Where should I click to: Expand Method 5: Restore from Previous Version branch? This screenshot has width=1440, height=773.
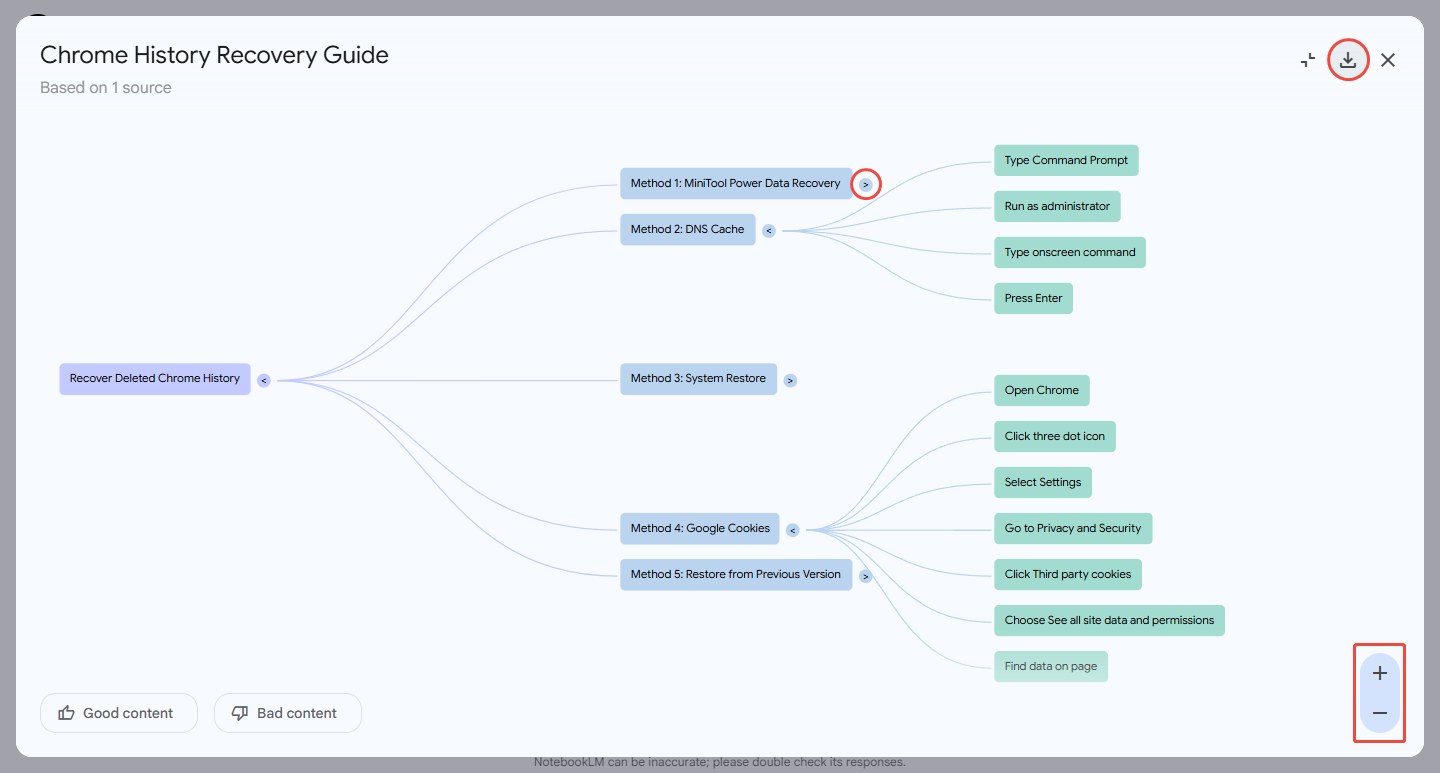pyautogui.click(x=866, y=576)
